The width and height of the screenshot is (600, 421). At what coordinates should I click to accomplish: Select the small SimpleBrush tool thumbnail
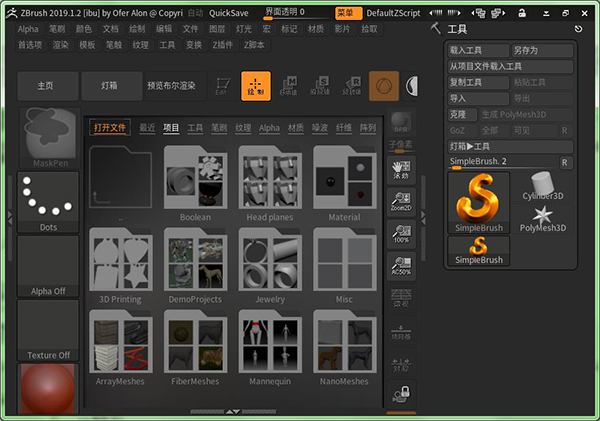tap(479, 251)
